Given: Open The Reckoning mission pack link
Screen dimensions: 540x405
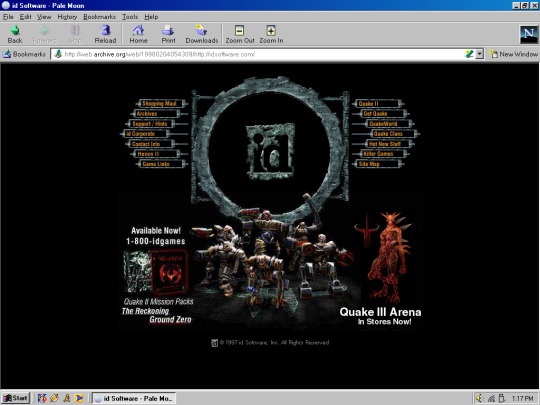Looking at the screenshot, I should tap(145, 311).
